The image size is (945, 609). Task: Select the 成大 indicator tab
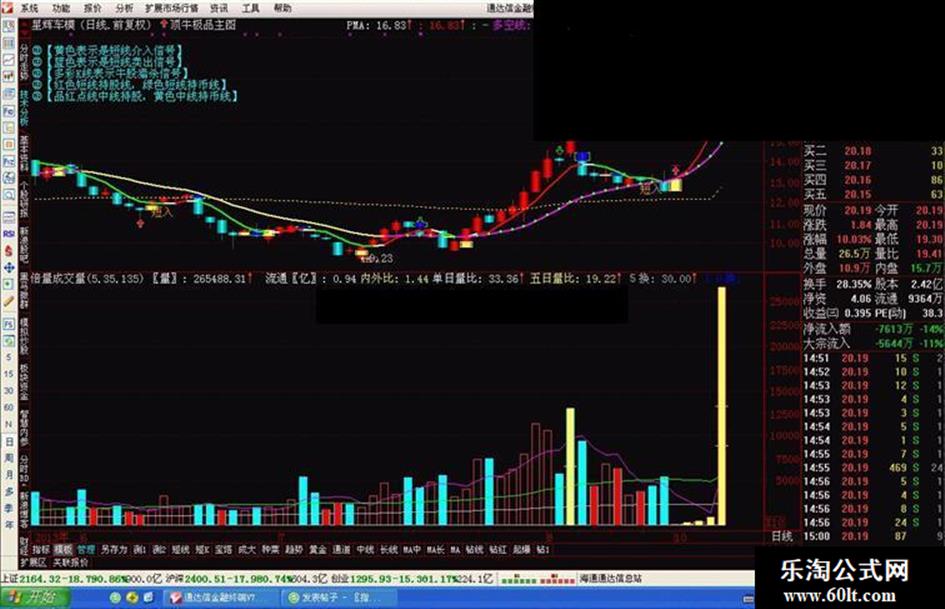[x=247, y=550]
